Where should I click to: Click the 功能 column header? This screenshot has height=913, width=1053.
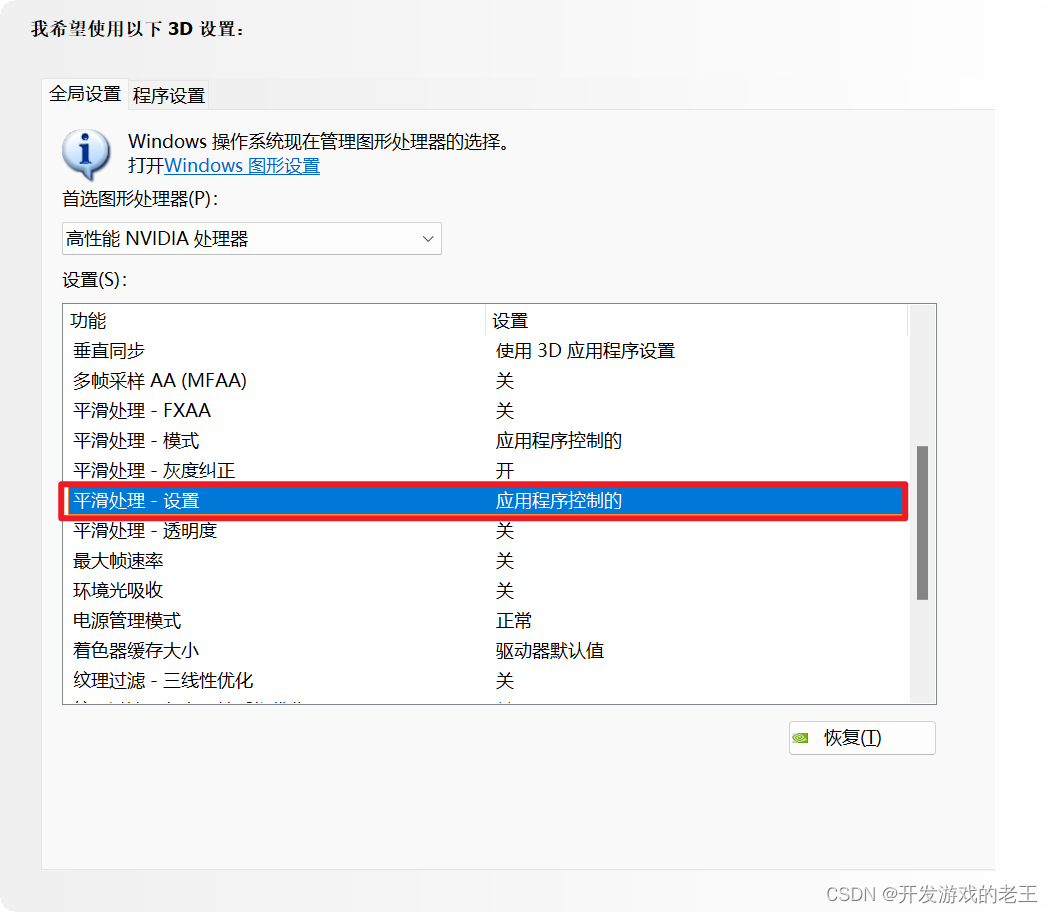pos(274,320)
